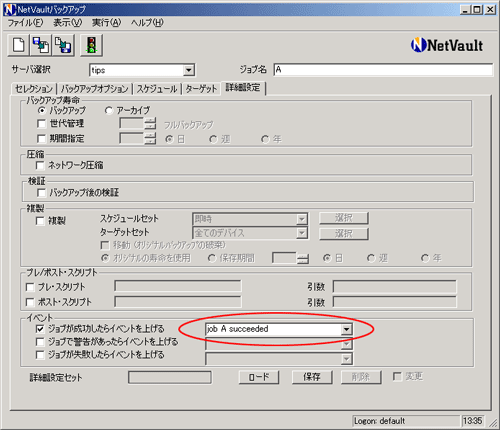Check the 世代管理 checkbox
The height and width of the screenshot is (430, 500).
pyautogui.click(x=41, y=124)
